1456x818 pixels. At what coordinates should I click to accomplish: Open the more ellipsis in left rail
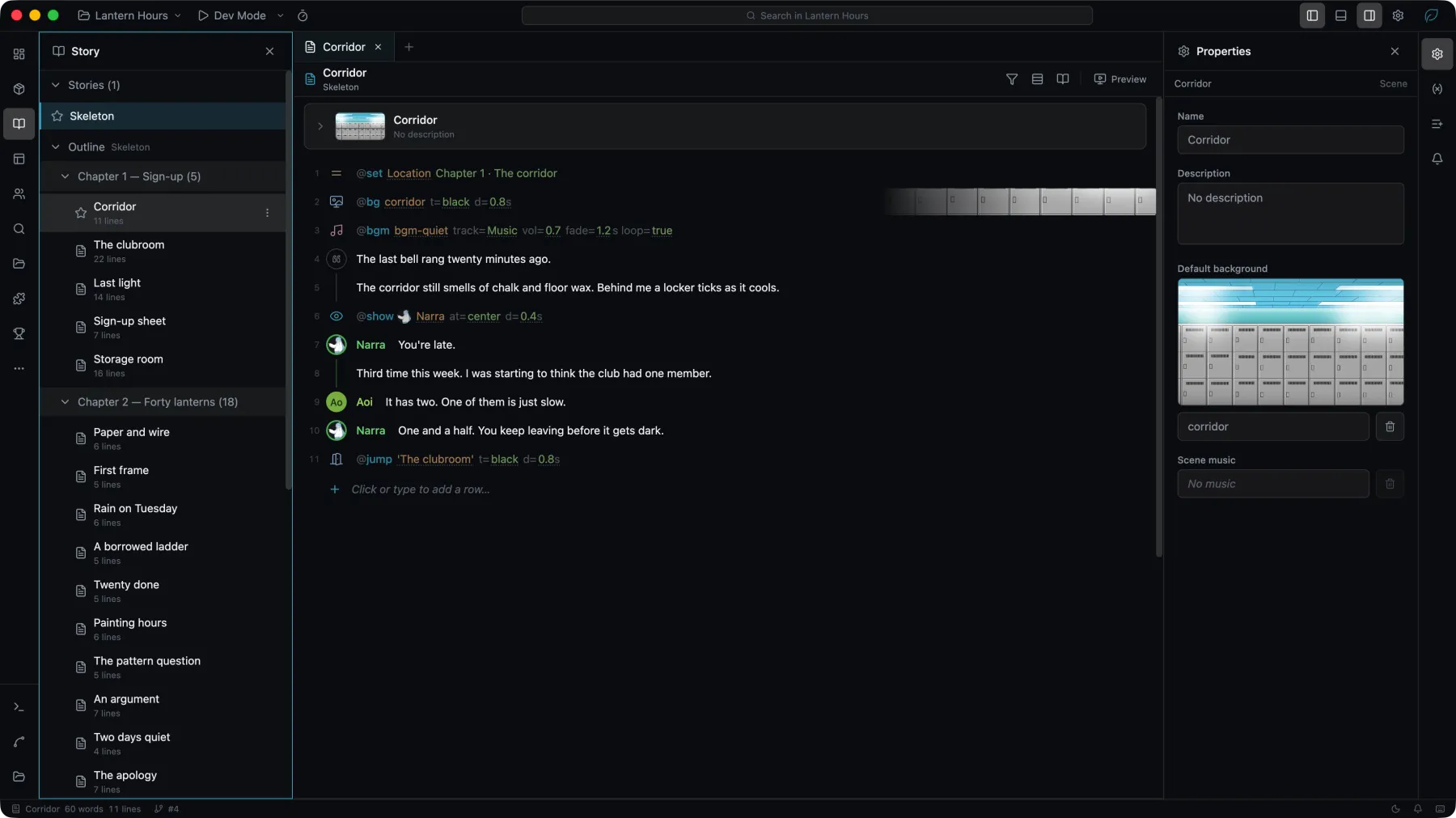(x=19, y=368)
